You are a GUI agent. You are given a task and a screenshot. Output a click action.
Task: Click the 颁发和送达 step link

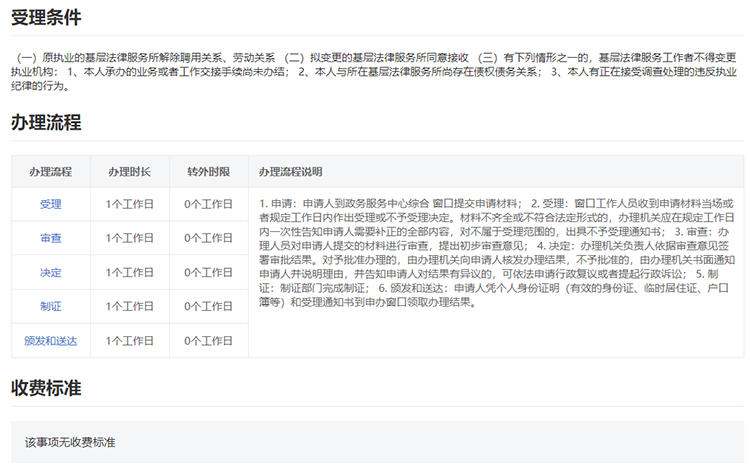tap(50, 341)
